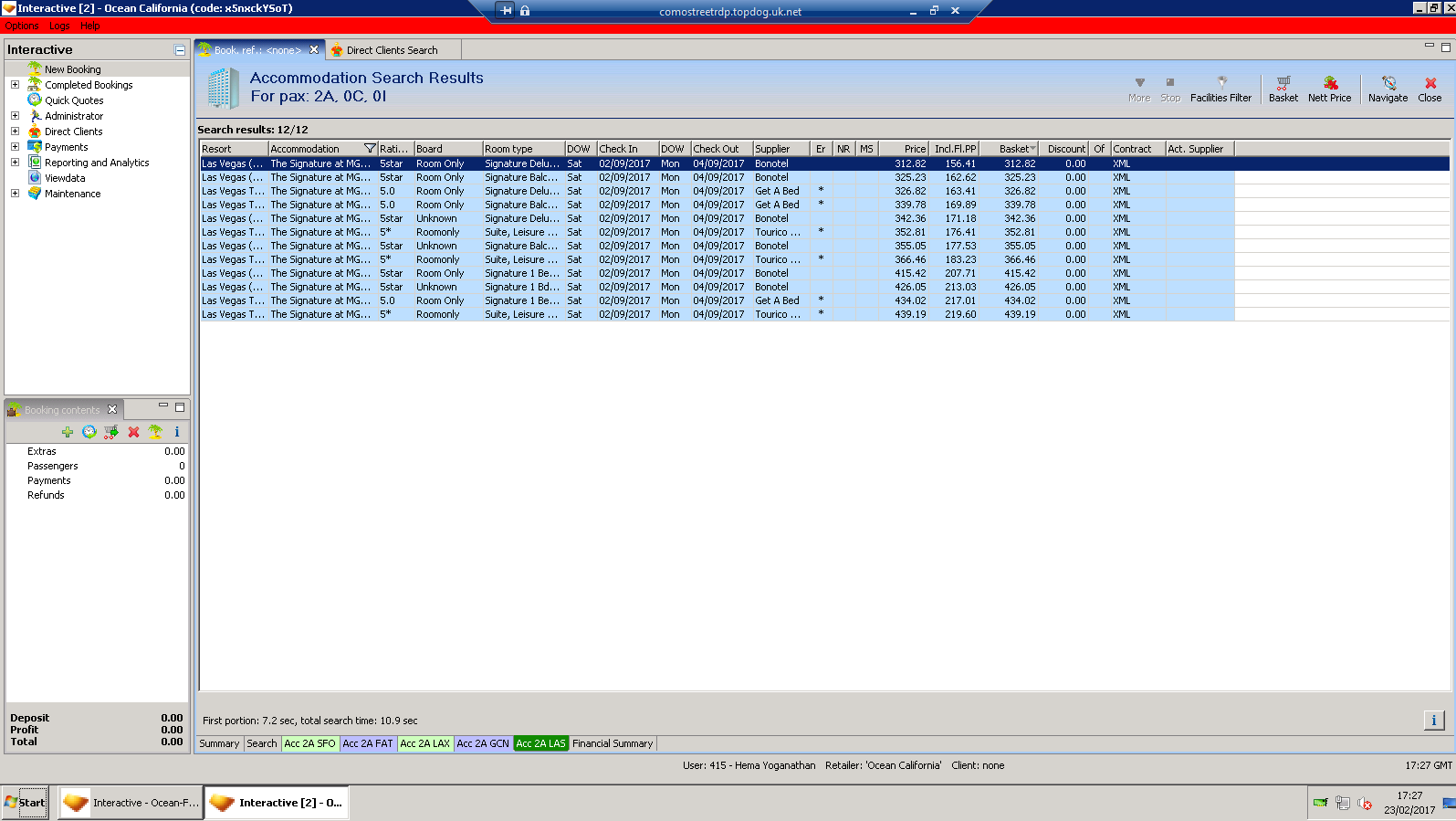
Task: Select the 434.02 Get A Bed row
Action: coord(718,300)
